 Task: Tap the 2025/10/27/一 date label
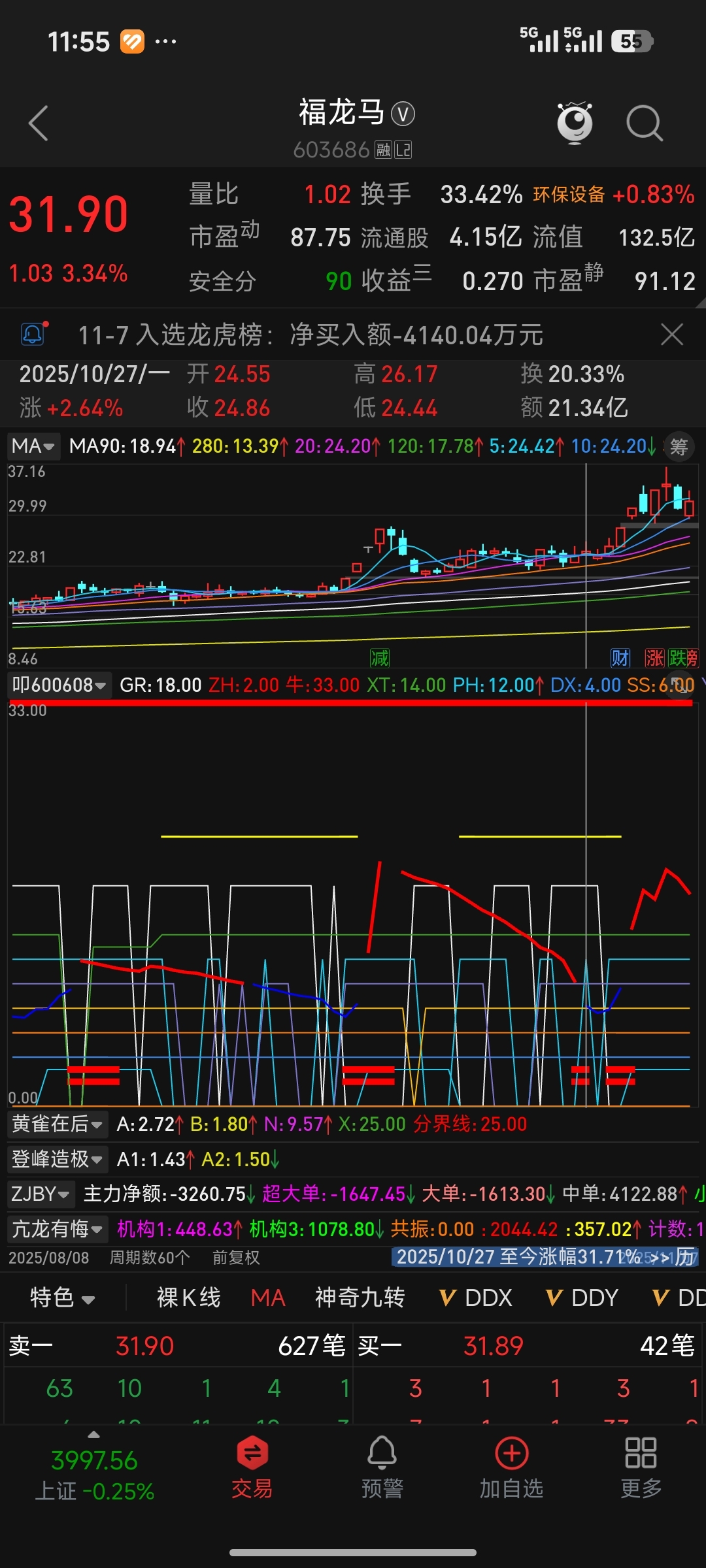click(x=95, y=374)
